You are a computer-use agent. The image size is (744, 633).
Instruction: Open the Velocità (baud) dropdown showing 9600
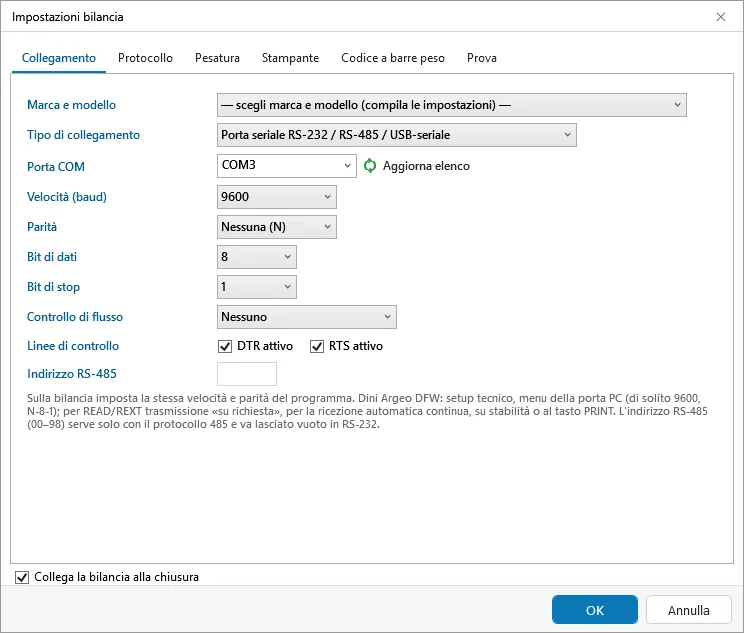pyautogui.click(x=277, y=197)
